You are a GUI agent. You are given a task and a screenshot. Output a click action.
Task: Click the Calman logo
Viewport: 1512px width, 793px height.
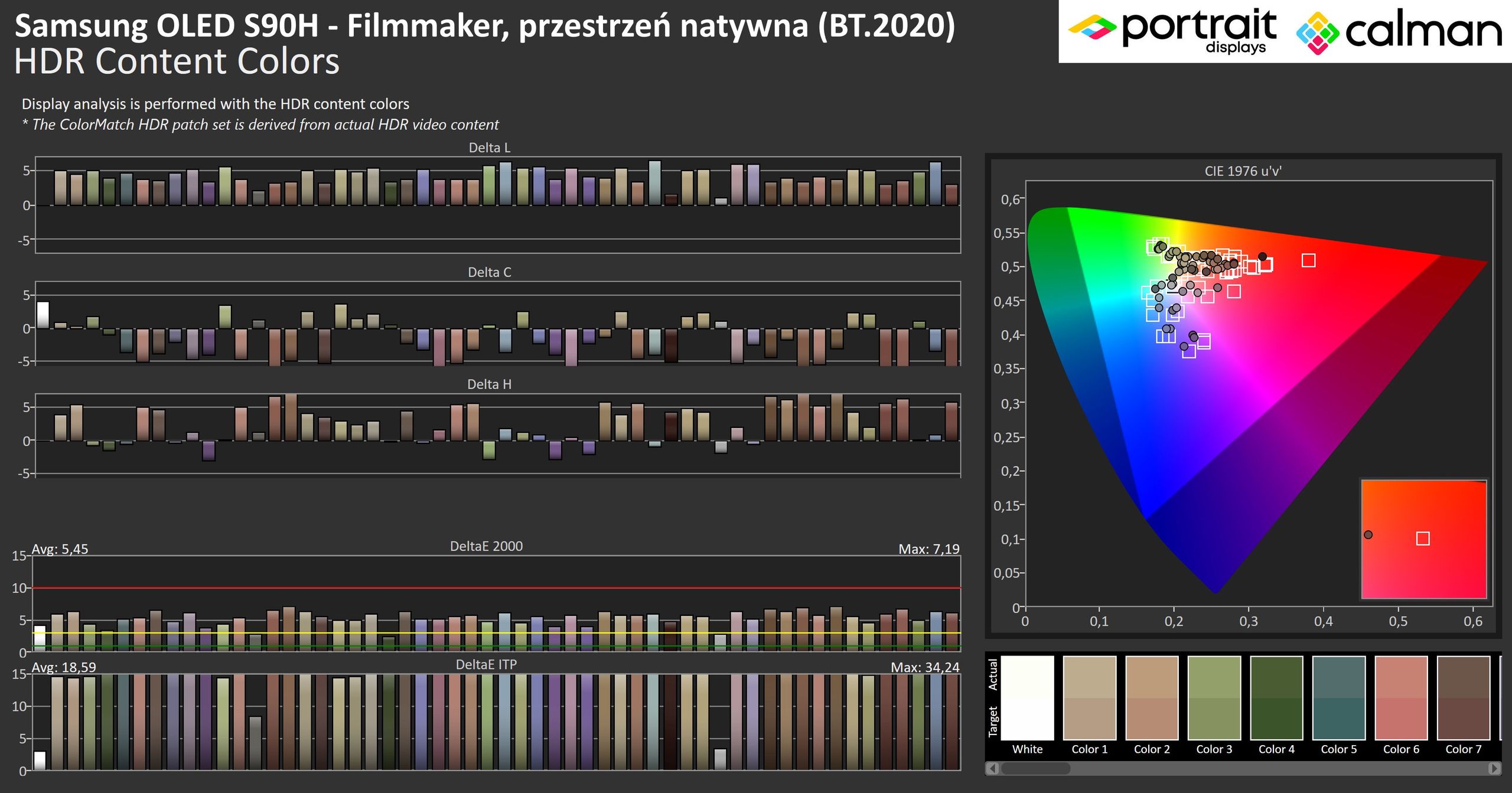pyautogui.click(x=1399, y=32)
